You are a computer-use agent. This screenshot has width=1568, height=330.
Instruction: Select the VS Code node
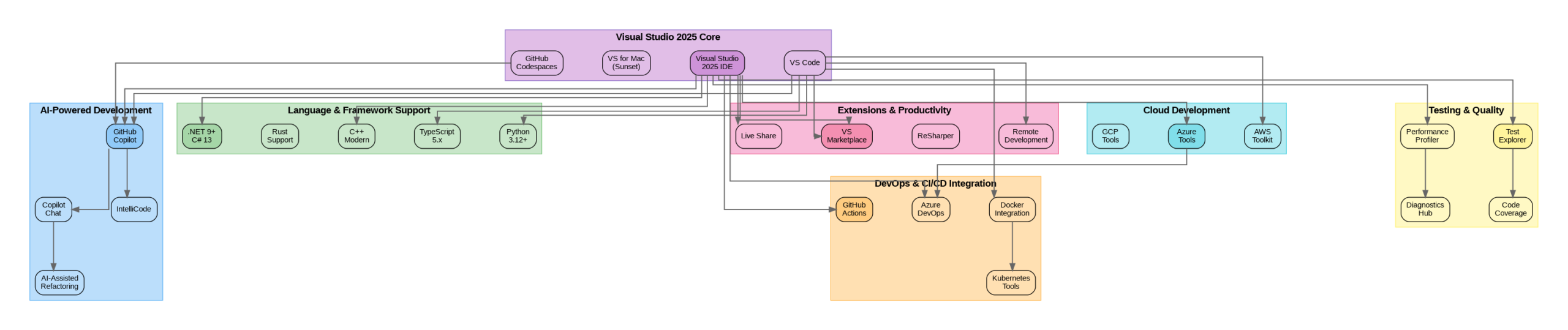point(804,63)
